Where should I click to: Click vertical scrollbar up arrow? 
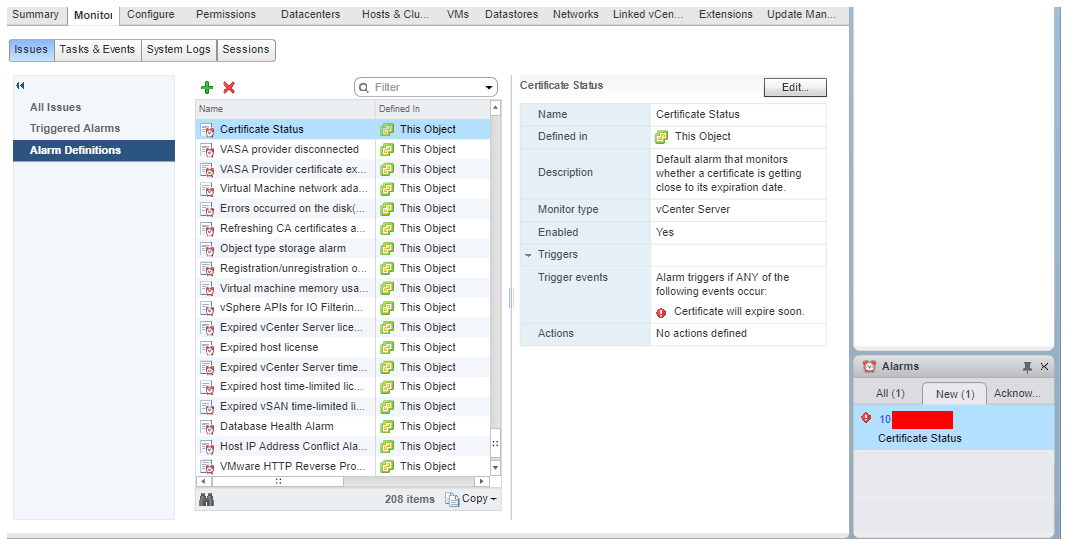pos(495,108)
